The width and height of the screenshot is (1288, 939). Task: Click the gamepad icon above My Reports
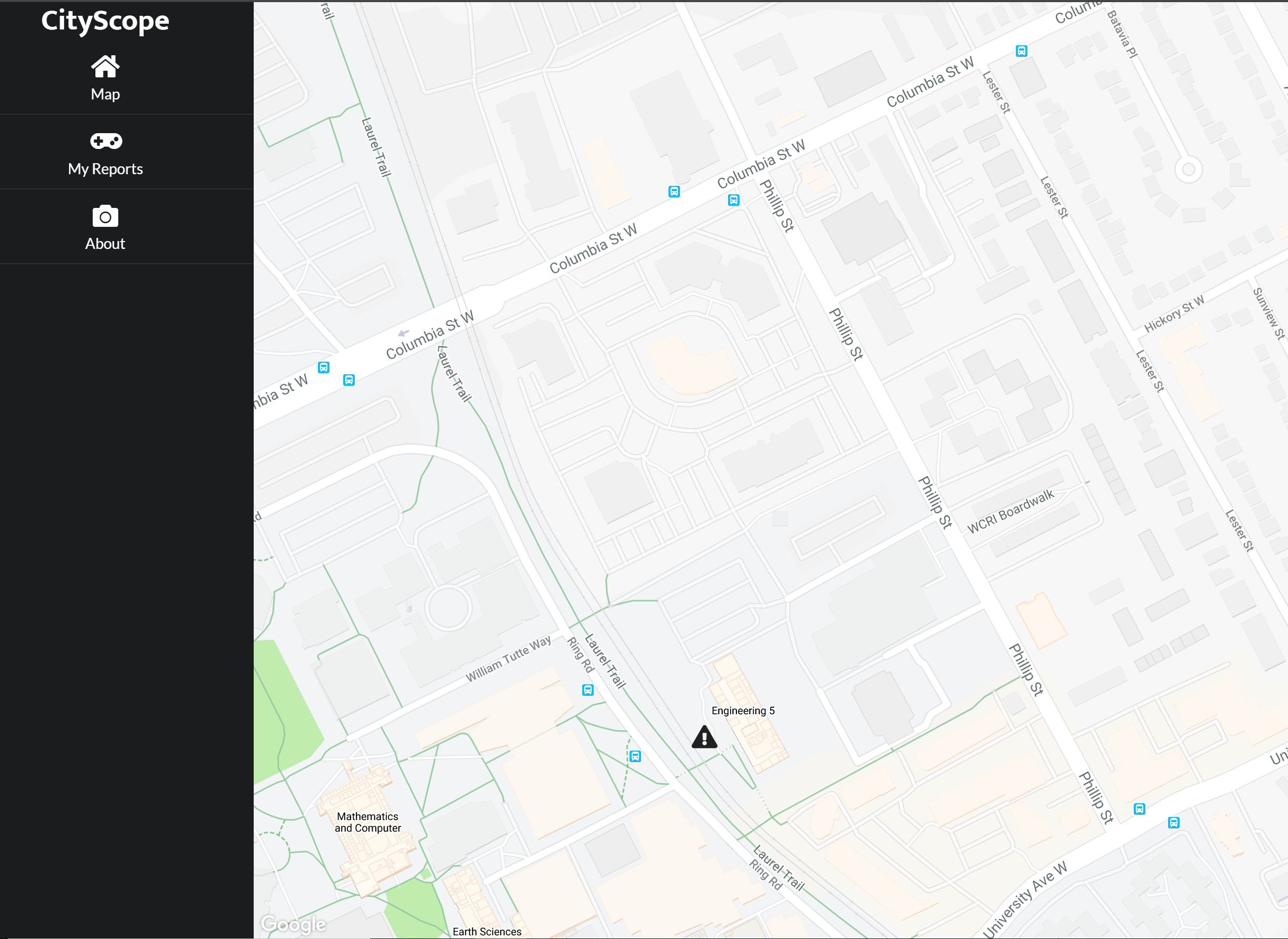106,141
